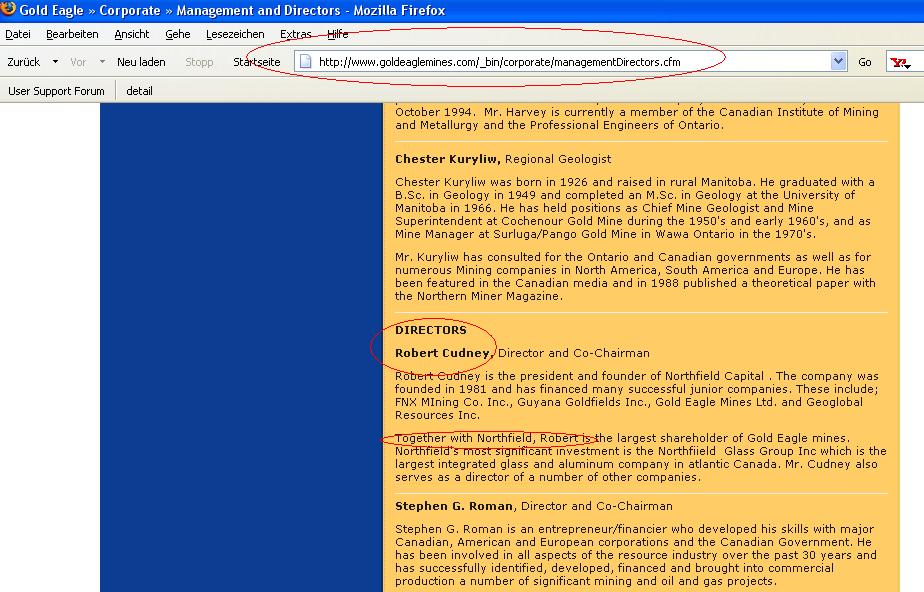The image size is (924, 592).
Task: Open the Bearbeiten menu
Action: (x=72, y=34)
